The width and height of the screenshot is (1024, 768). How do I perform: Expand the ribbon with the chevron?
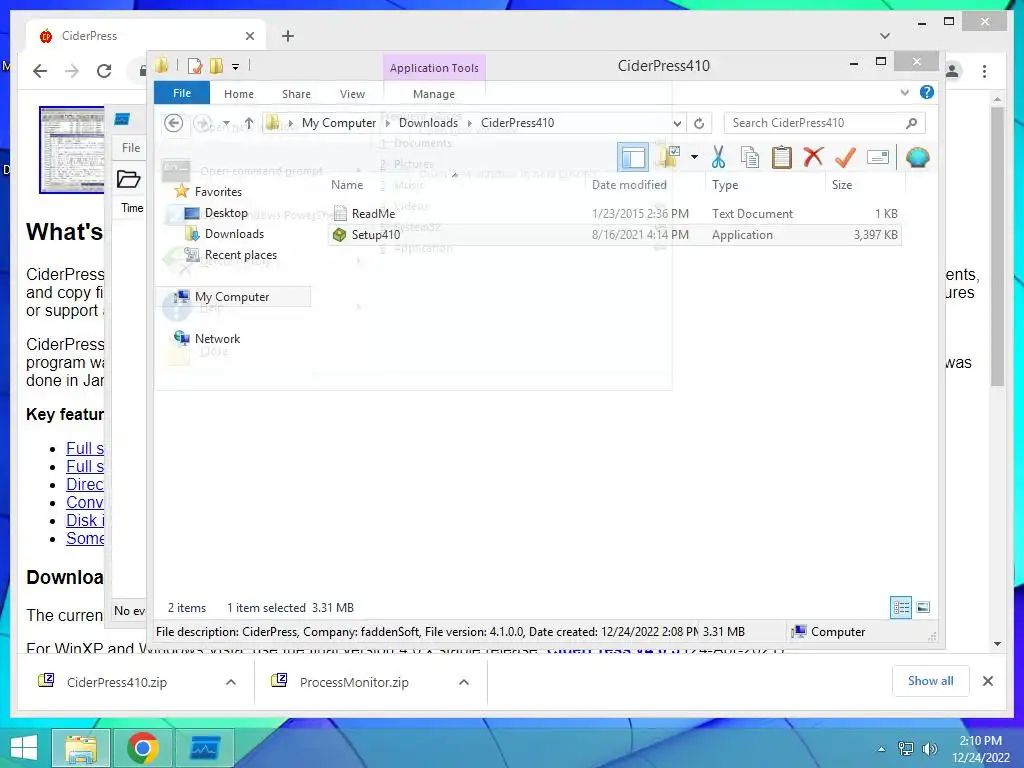coord(904,93)
